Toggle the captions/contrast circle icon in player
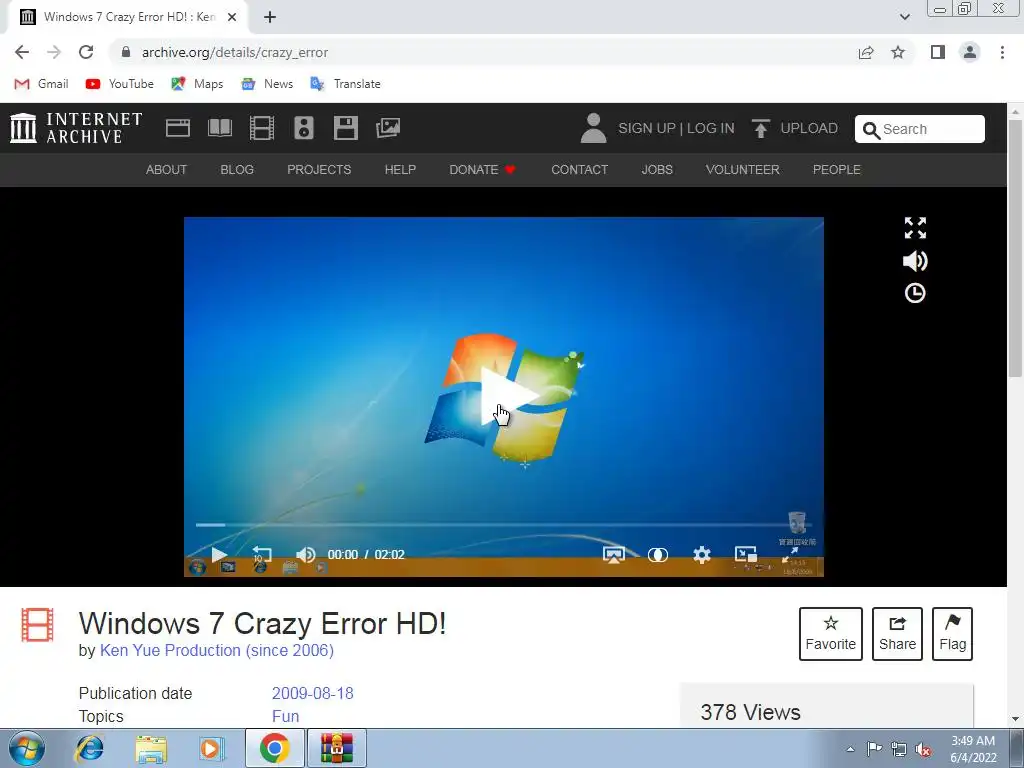The width and height of the screenshot is (1024, 768). pos(658,554)
